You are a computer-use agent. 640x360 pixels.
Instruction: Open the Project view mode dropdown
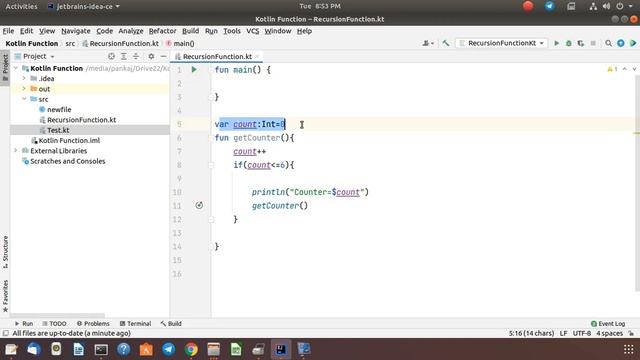tap(35, 56)
